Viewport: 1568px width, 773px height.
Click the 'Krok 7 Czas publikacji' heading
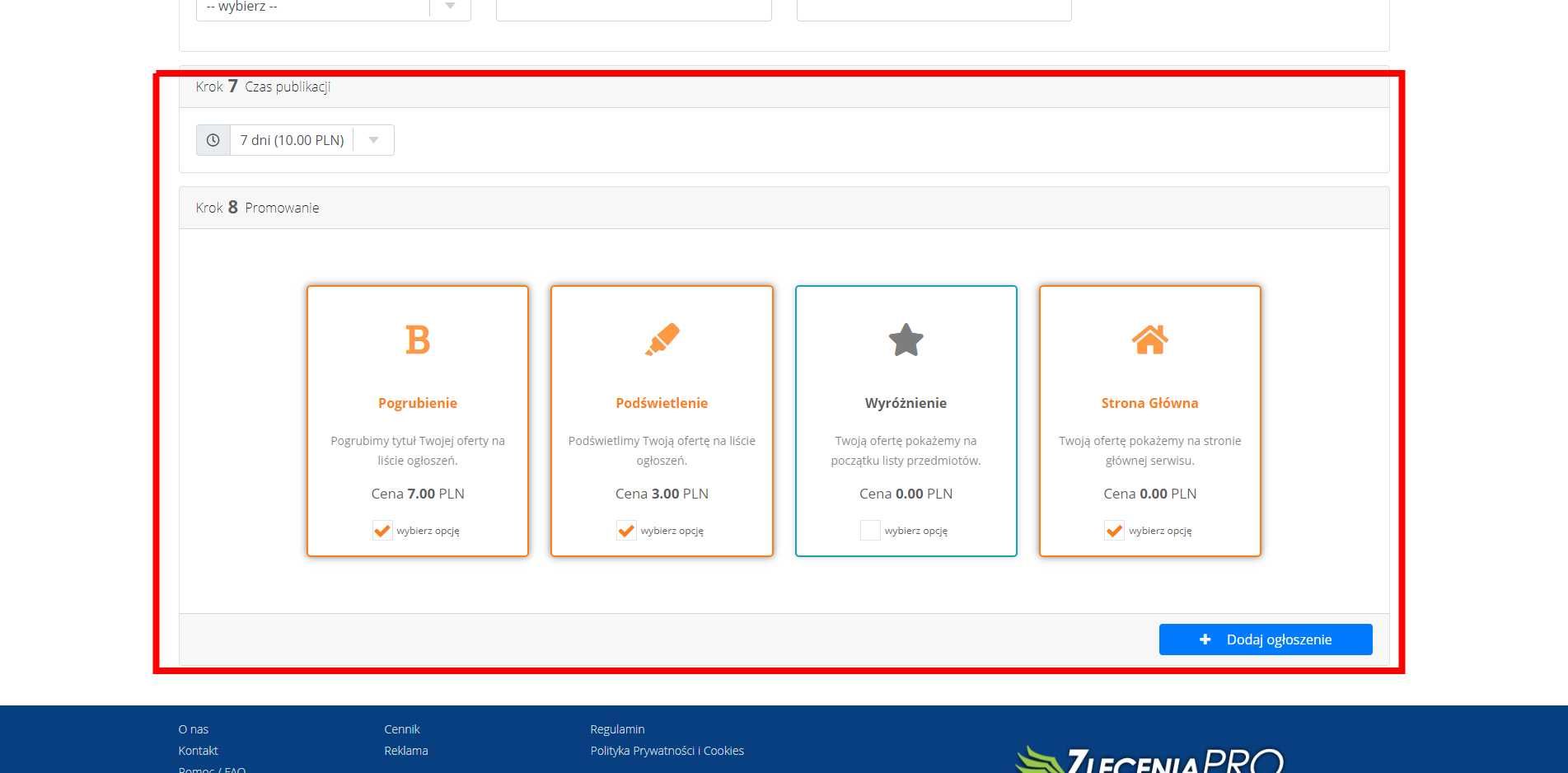(x=263, y=87)
